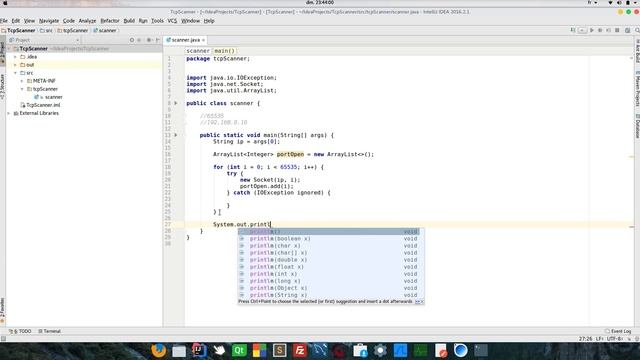Image resolution: width=640 pixels, height=360 pixels.
Task: Open the Tools menu
Action: 157,21
